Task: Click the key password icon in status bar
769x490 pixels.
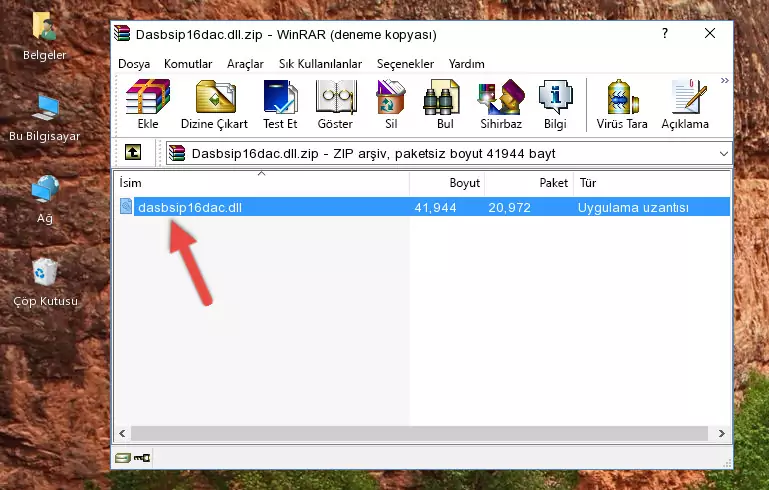Action: (142, 458)
